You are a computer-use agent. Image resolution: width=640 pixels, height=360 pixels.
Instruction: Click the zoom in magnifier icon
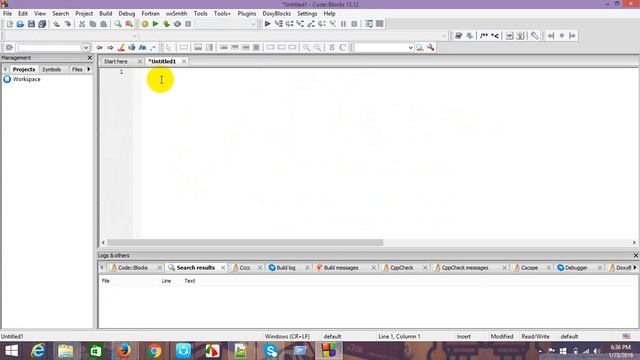tap(307, 48)
